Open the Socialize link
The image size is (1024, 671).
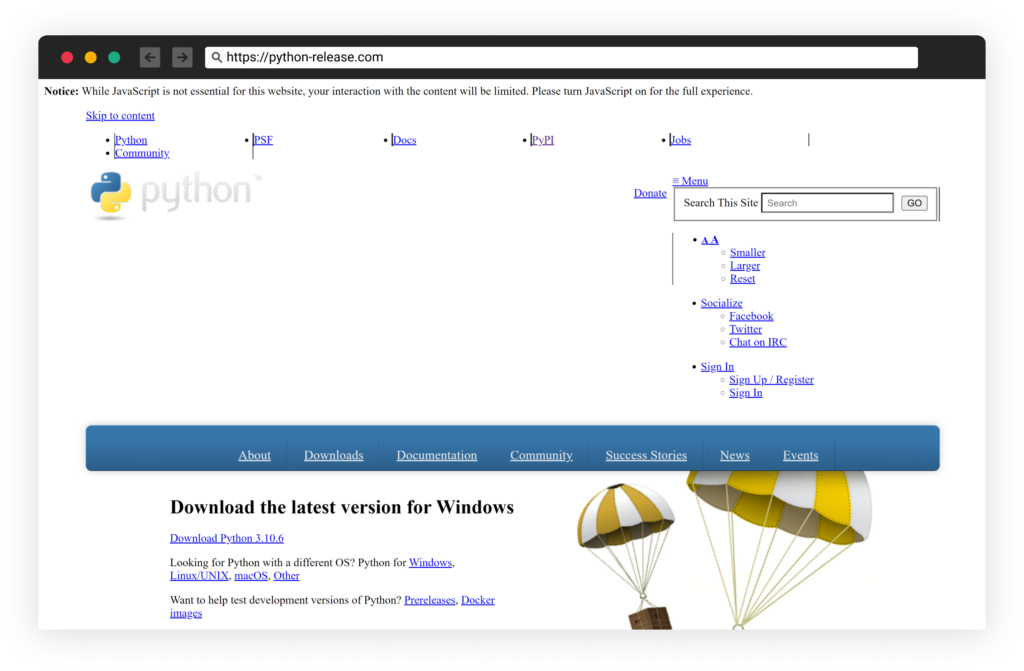point(722,303)
